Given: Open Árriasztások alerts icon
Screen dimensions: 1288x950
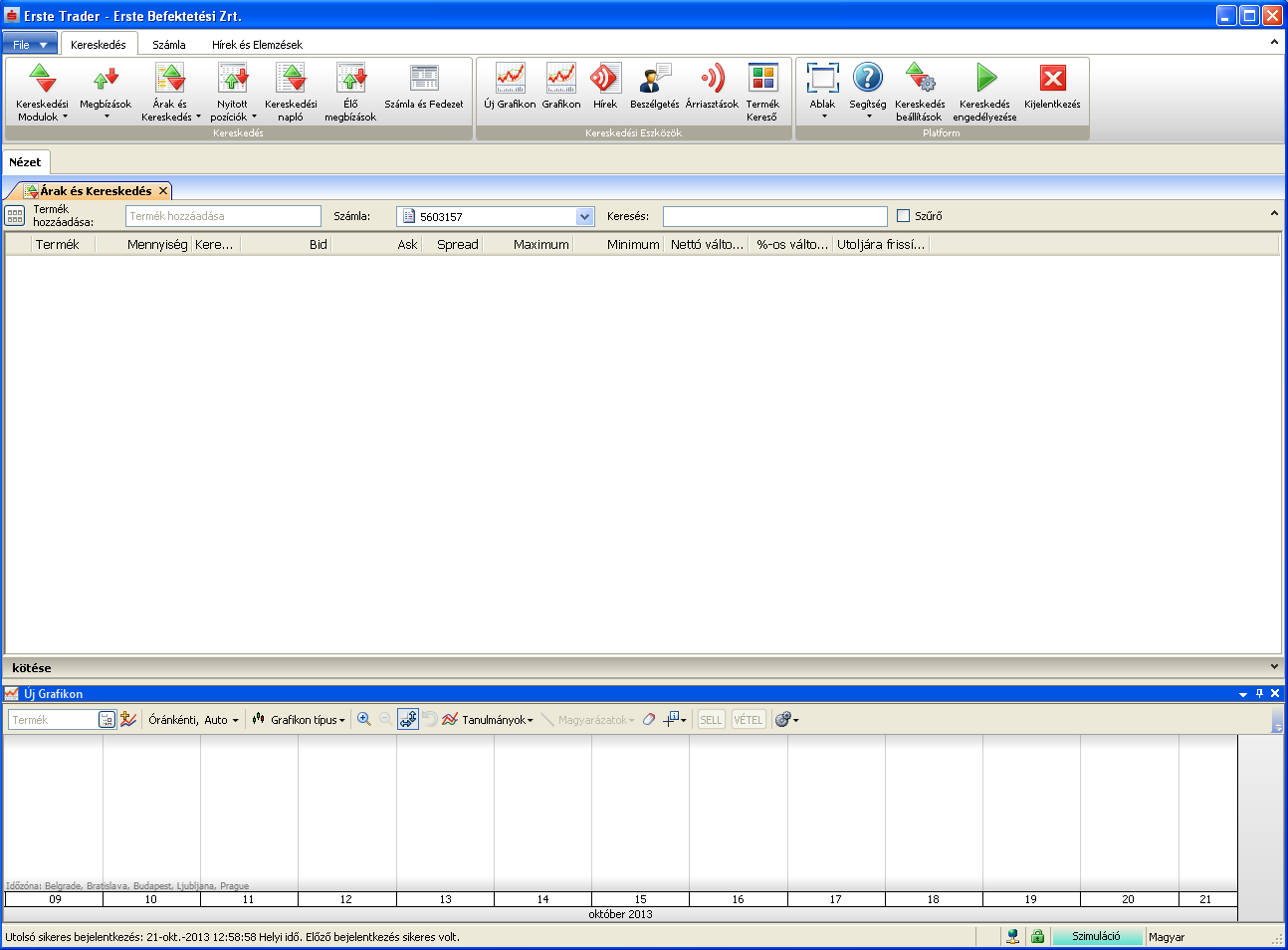Looking at the screenshot, I should click(712, 78).
